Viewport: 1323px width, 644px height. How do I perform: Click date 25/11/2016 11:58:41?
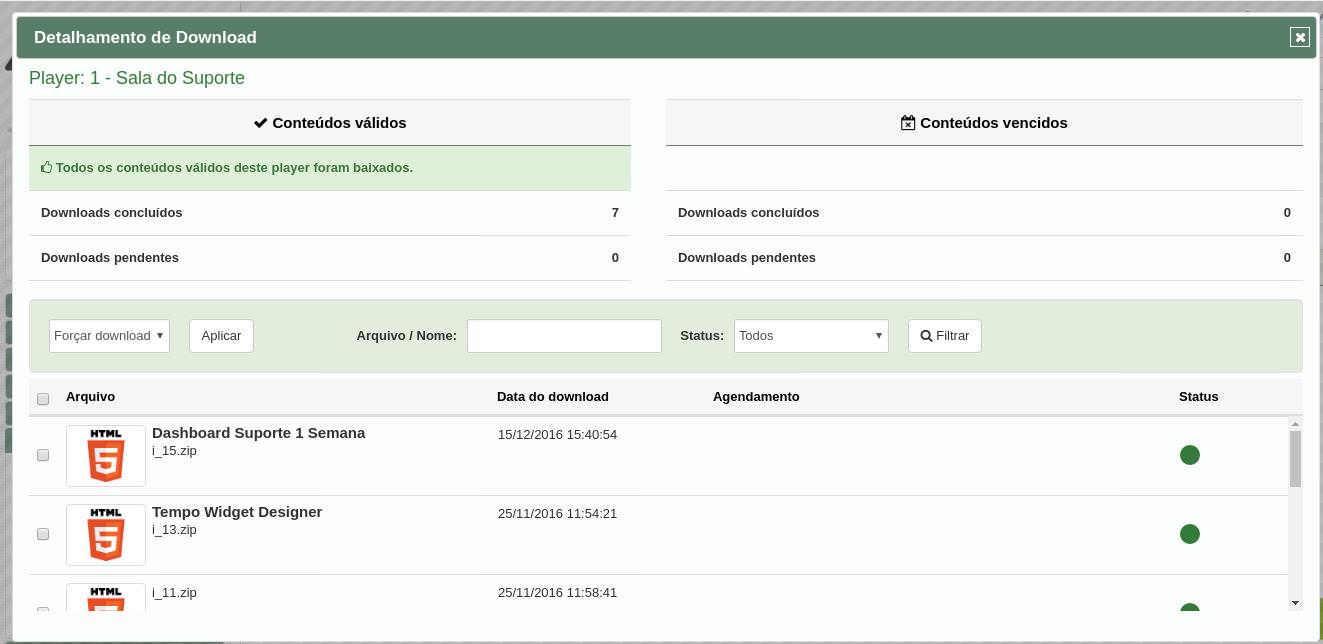point(557,593)
